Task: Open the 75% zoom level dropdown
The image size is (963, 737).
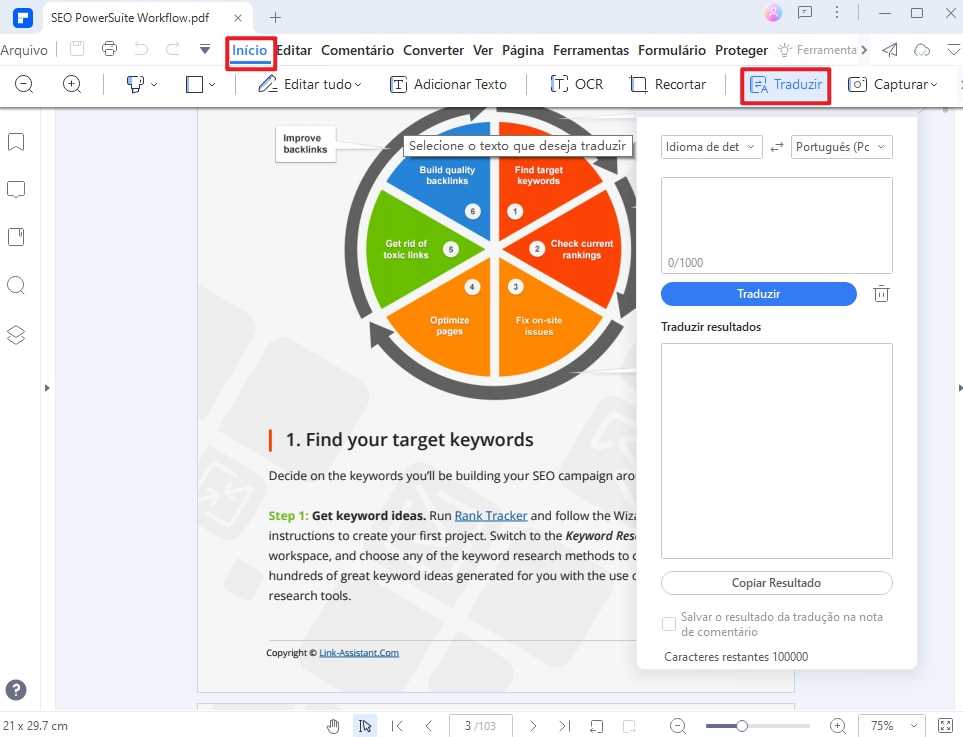Action: coord(890,726)
